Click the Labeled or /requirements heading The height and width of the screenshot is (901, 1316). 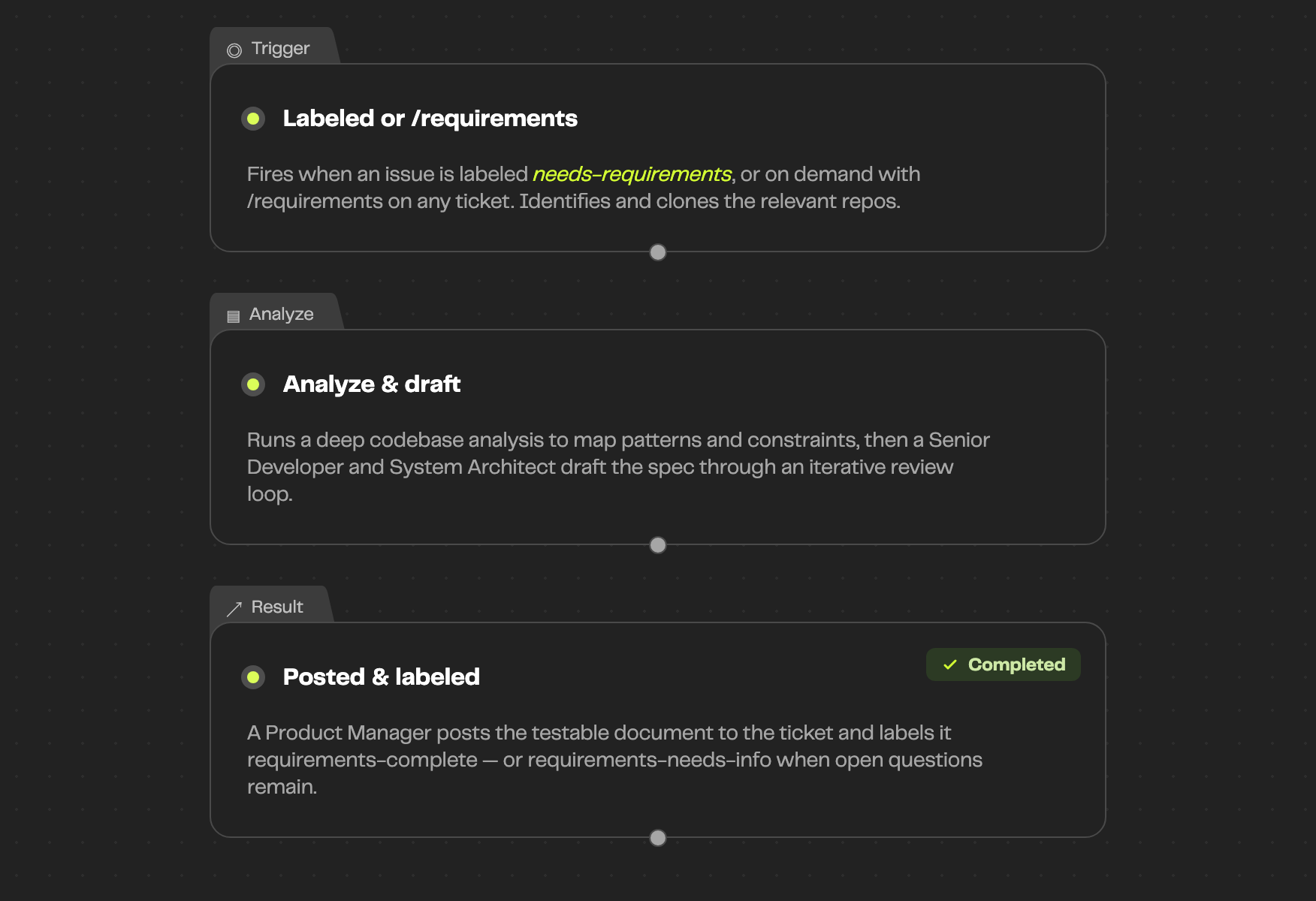pos(430,119)
